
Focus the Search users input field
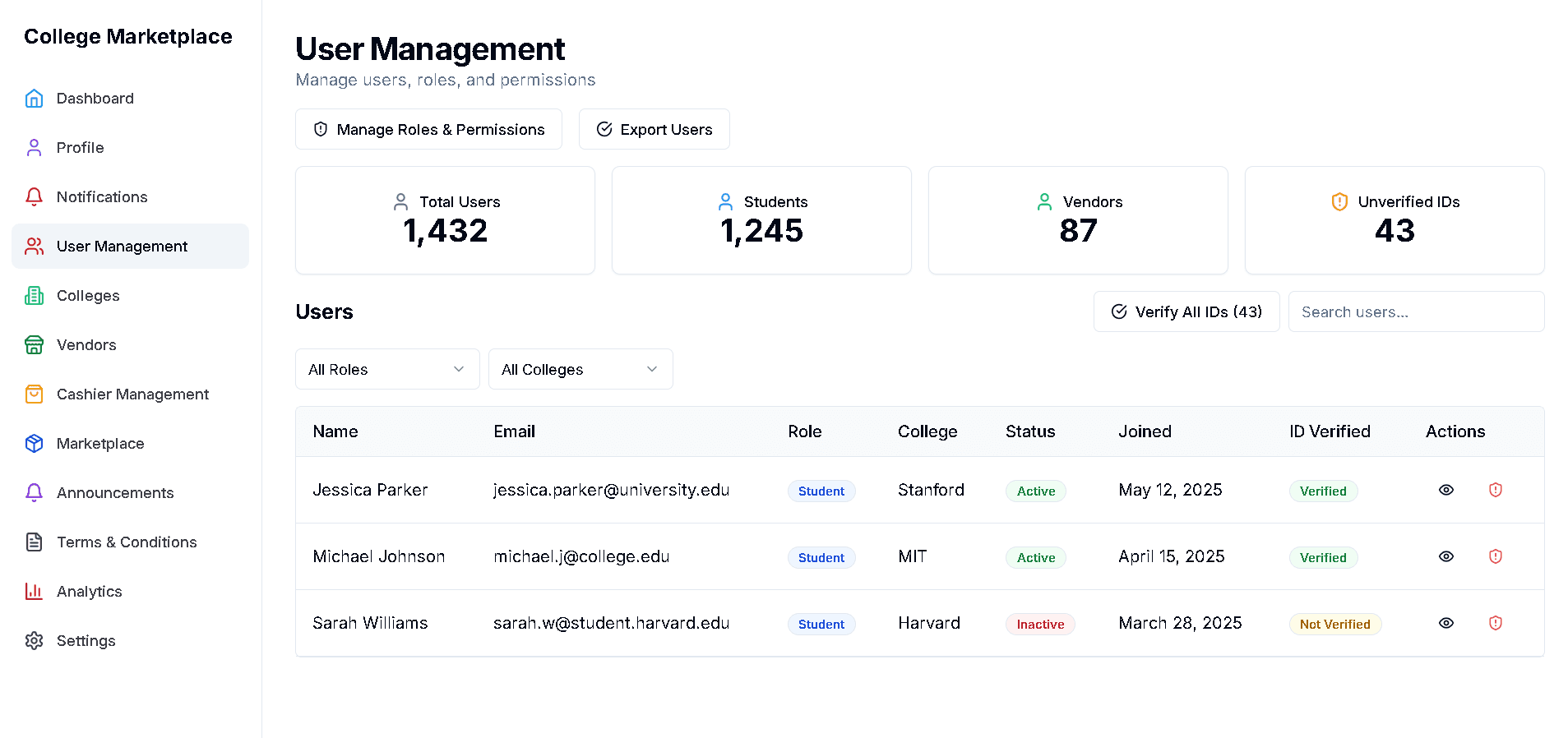[1415, 311]
